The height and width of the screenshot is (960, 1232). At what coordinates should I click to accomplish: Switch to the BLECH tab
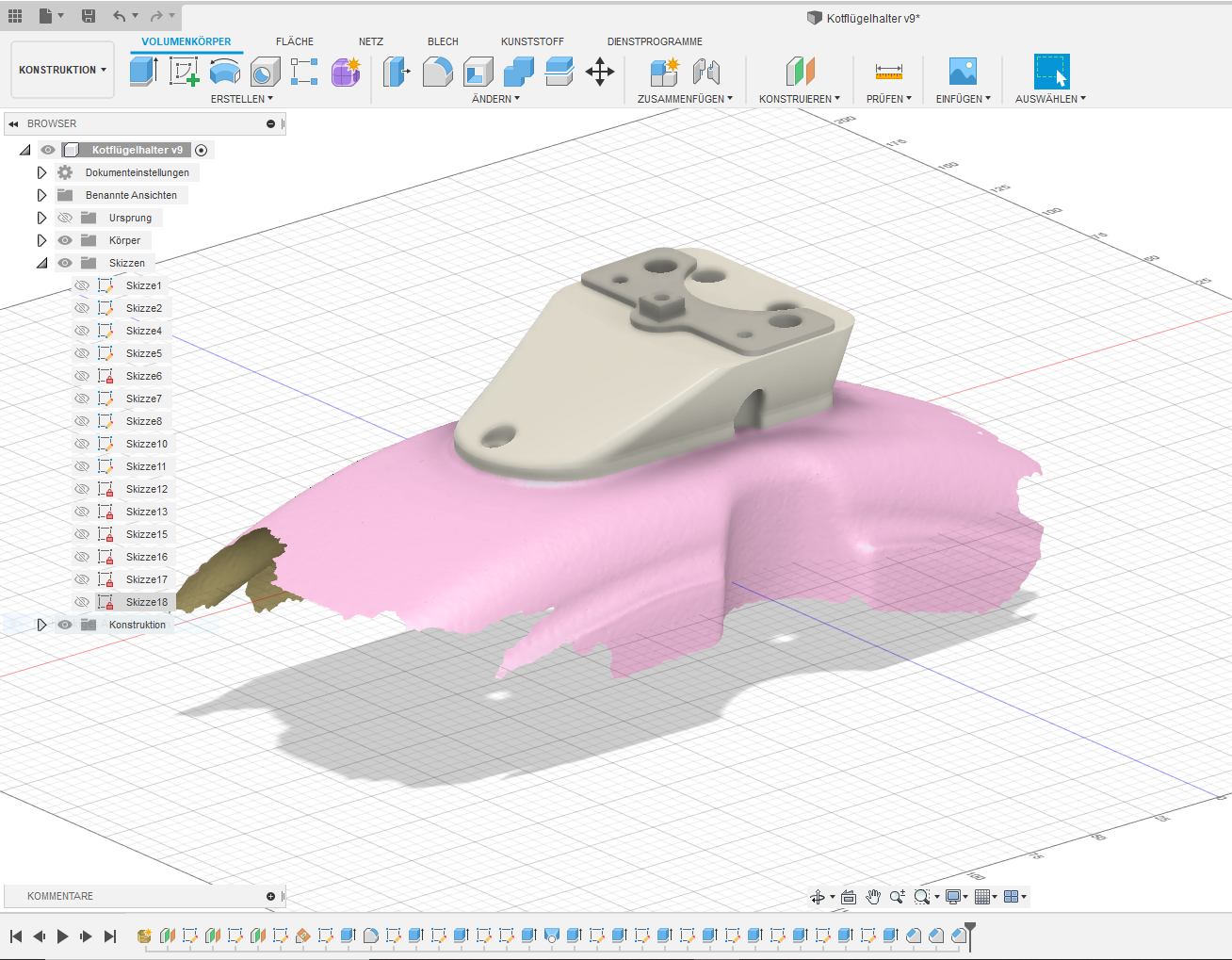(x=443, y=41)
